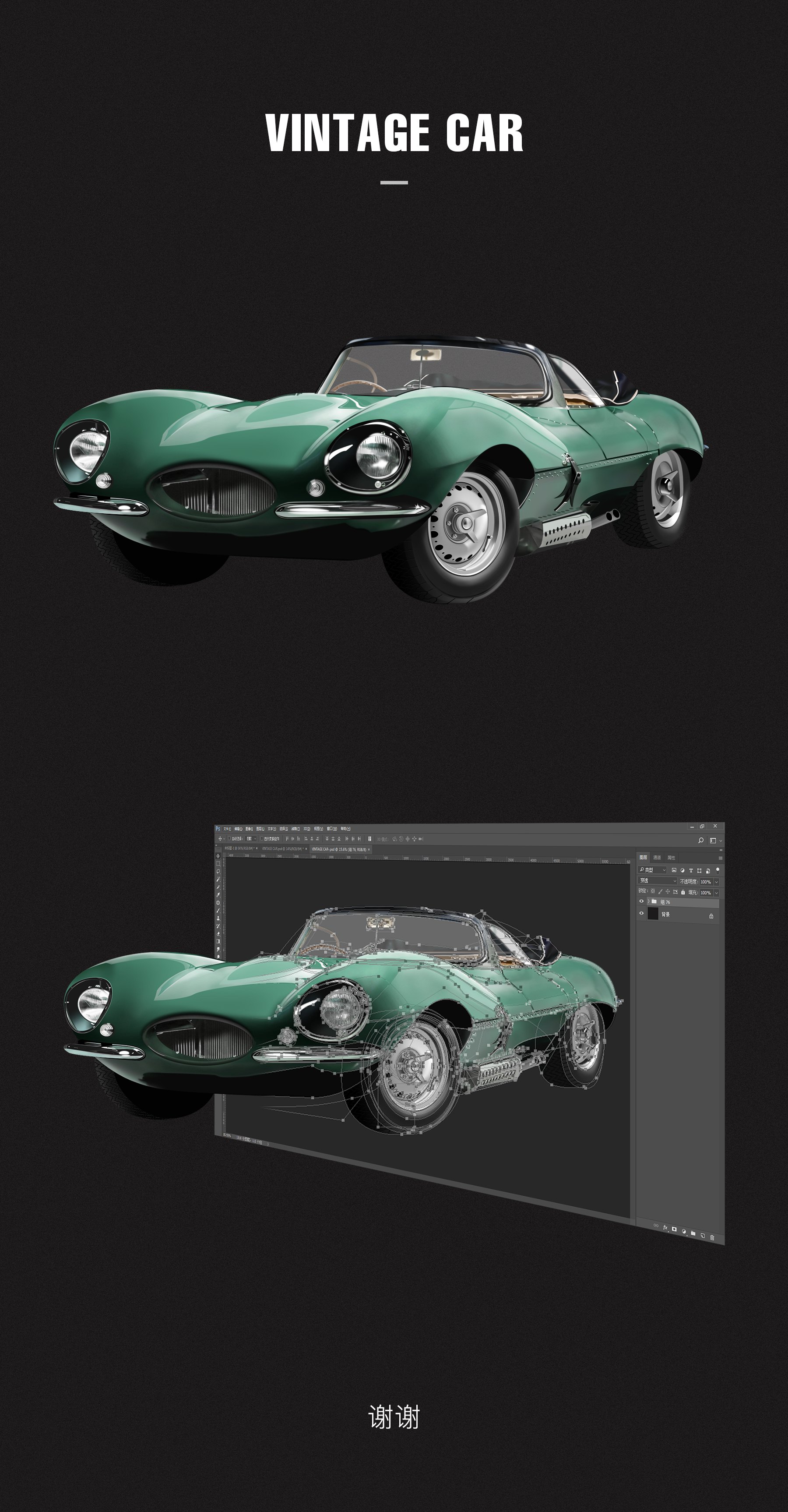The height and width of the screenshot is (1512, 788).
Task: Click the new group folder icon
Action: 693,1233
